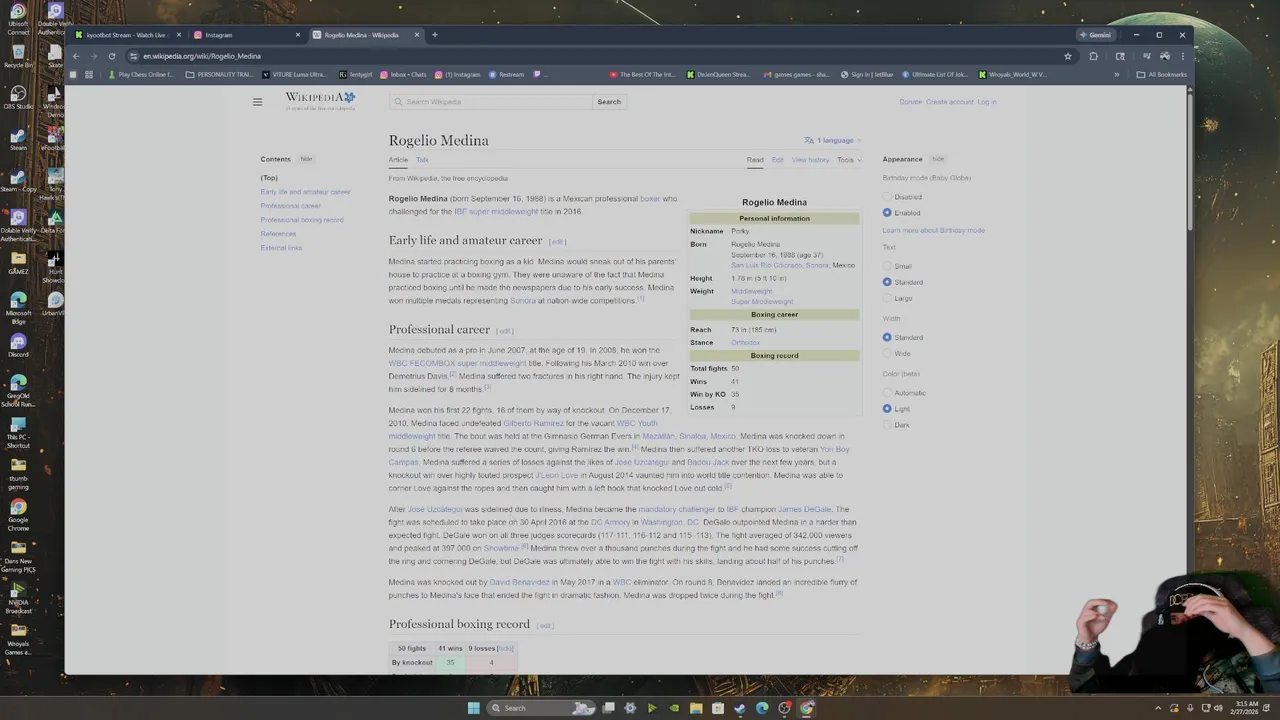Click the Windows taskbar search box
Screen dimensions: 1280x720
pyautogui.click(x=540, y=708)
